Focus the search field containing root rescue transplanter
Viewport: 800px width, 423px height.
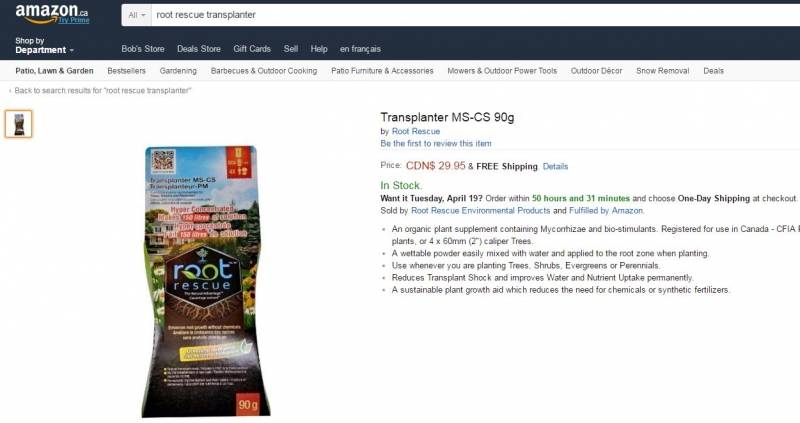click(x=474, y=15)
